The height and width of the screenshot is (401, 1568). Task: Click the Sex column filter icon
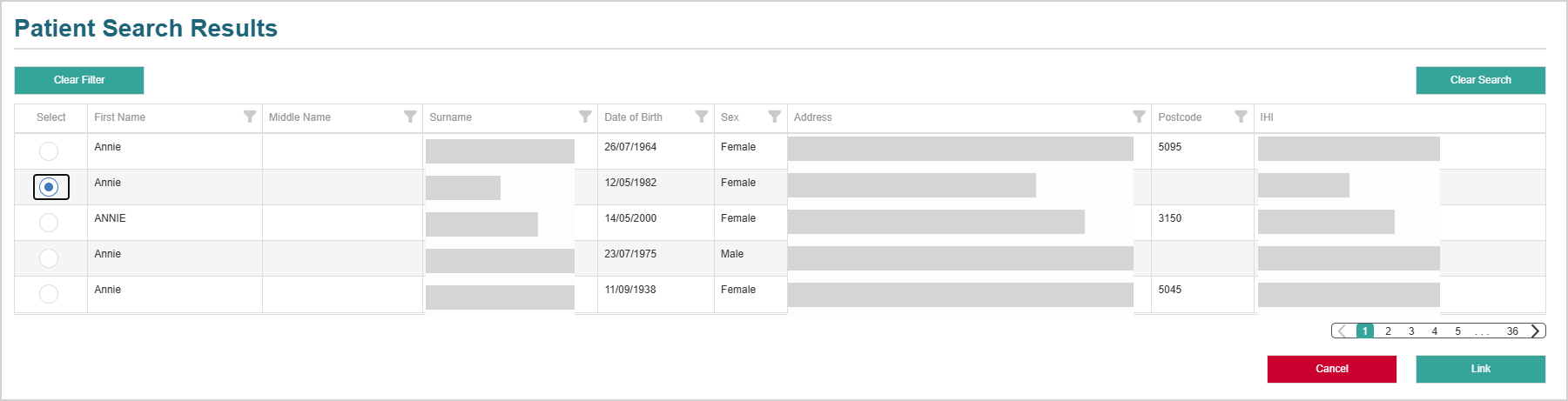point(774,117)
